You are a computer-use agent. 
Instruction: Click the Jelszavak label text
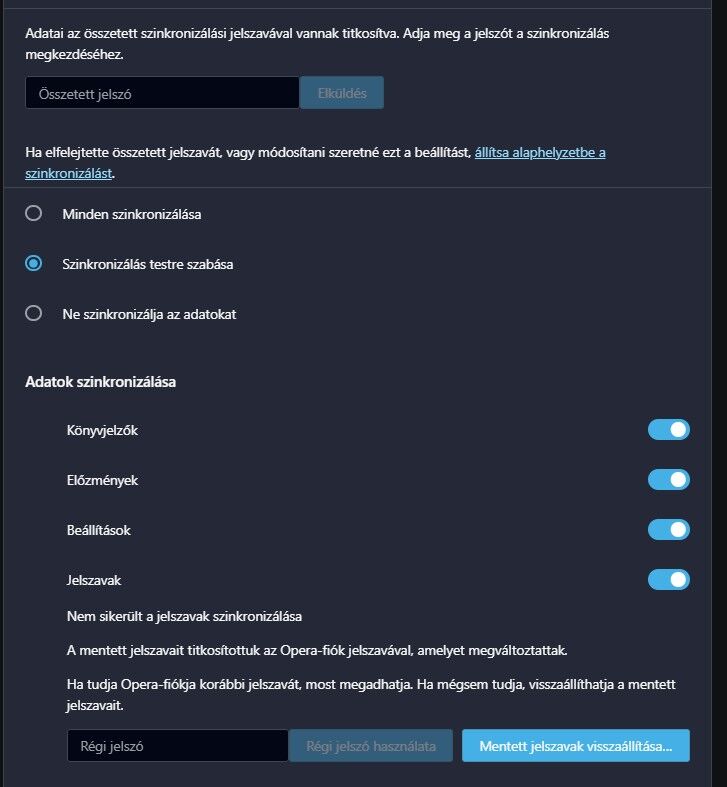tap(94, 581)
